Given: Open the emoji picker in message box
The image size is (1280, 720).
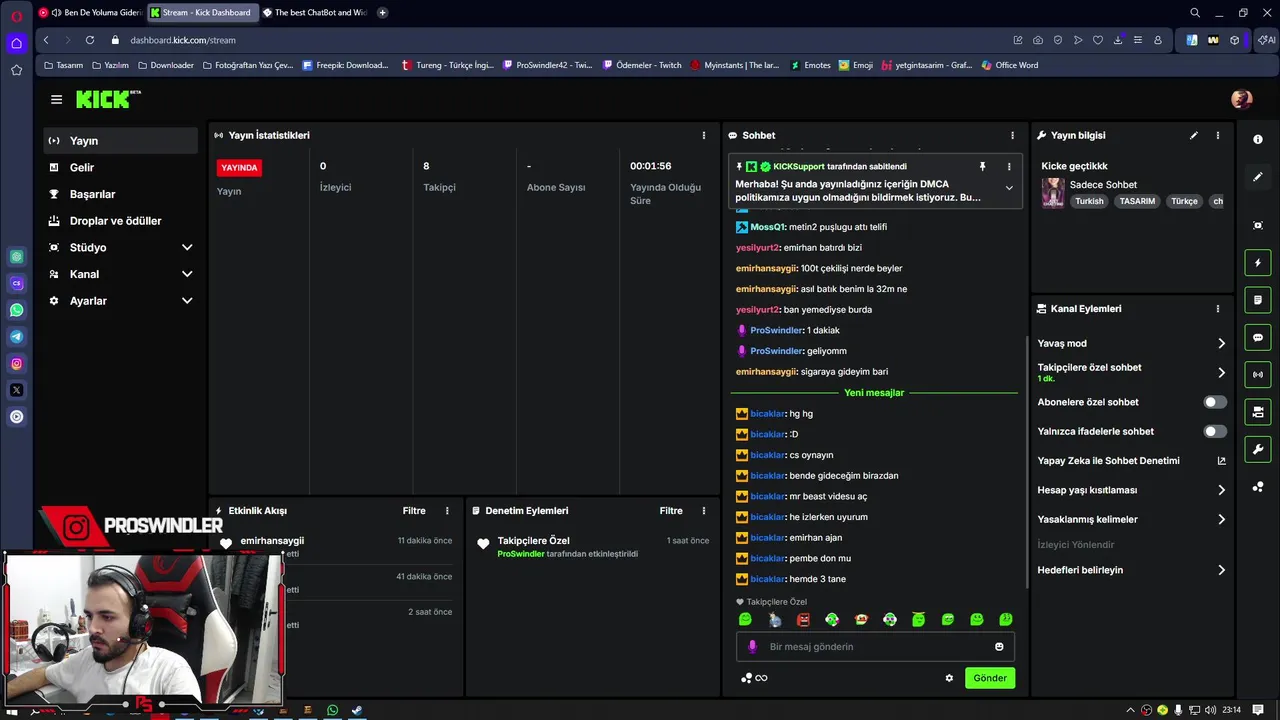Looking at the screenshot, I should pos(999,647).
